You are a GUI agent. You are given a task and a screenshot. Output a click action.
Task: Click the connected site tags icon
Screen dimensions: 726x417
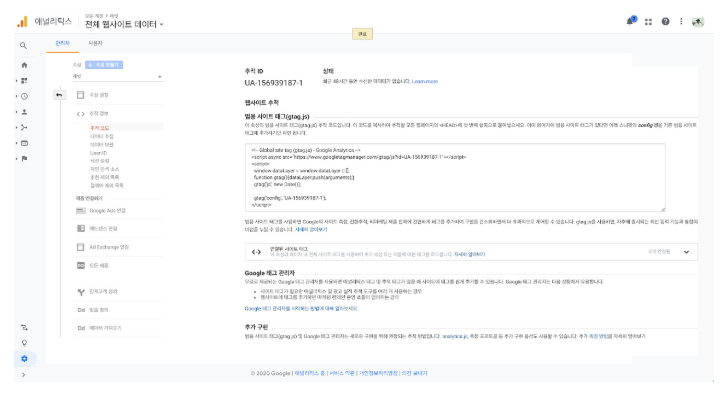(256, 252)
